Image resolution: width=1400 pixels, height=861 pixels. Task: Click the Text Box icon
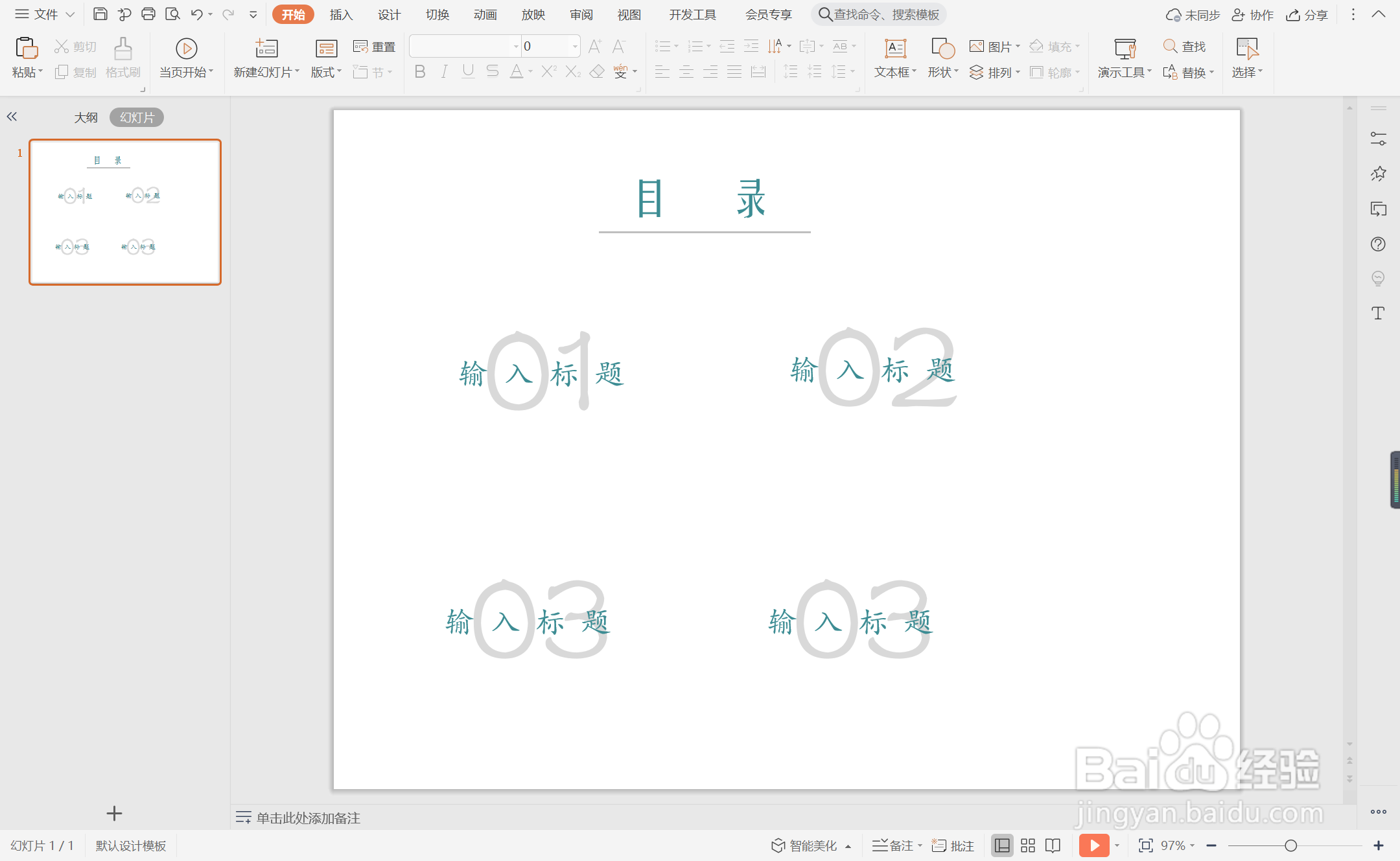(x=895, y=49)
